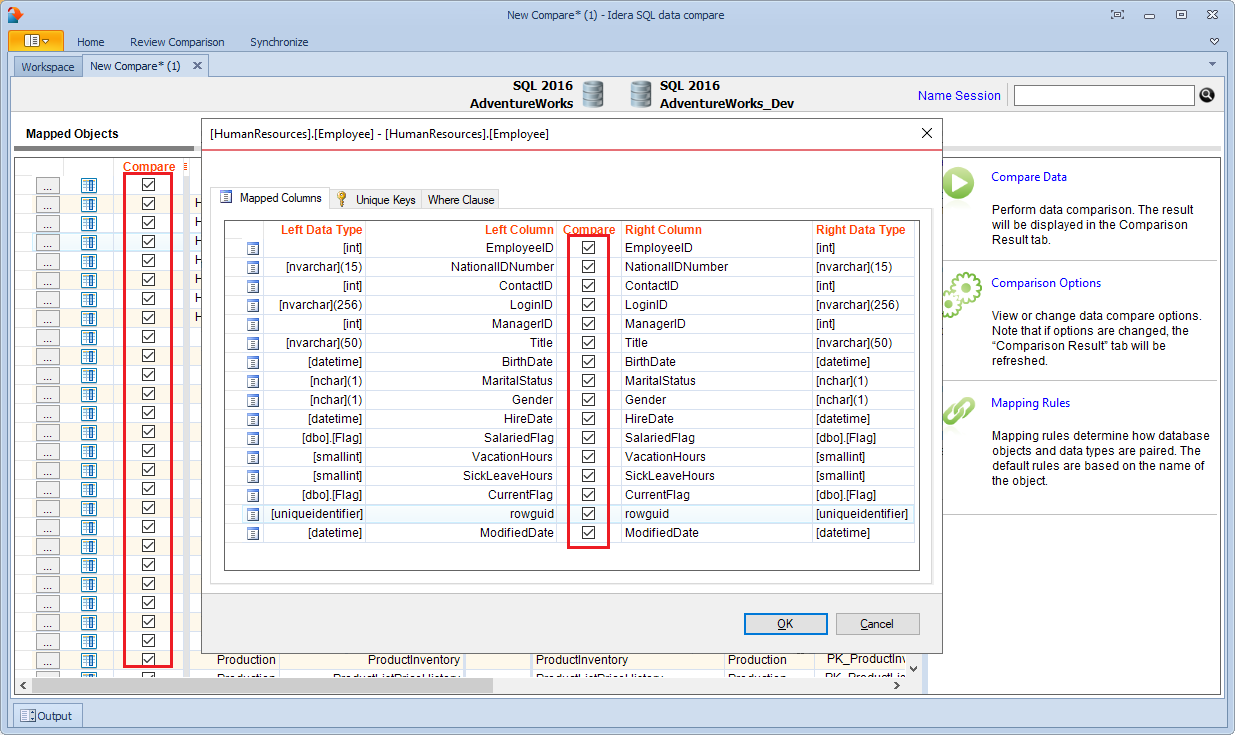Uncheck Compare for EmployeeID column
The image size is (1235, 735).
coord(588,247)
